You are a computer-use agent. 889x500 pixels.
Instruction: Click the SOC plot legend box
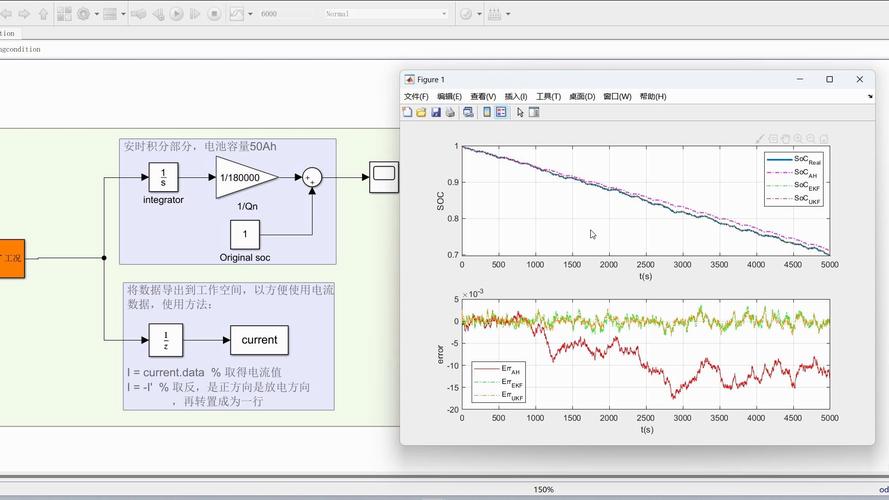click(x=794, y=179)
